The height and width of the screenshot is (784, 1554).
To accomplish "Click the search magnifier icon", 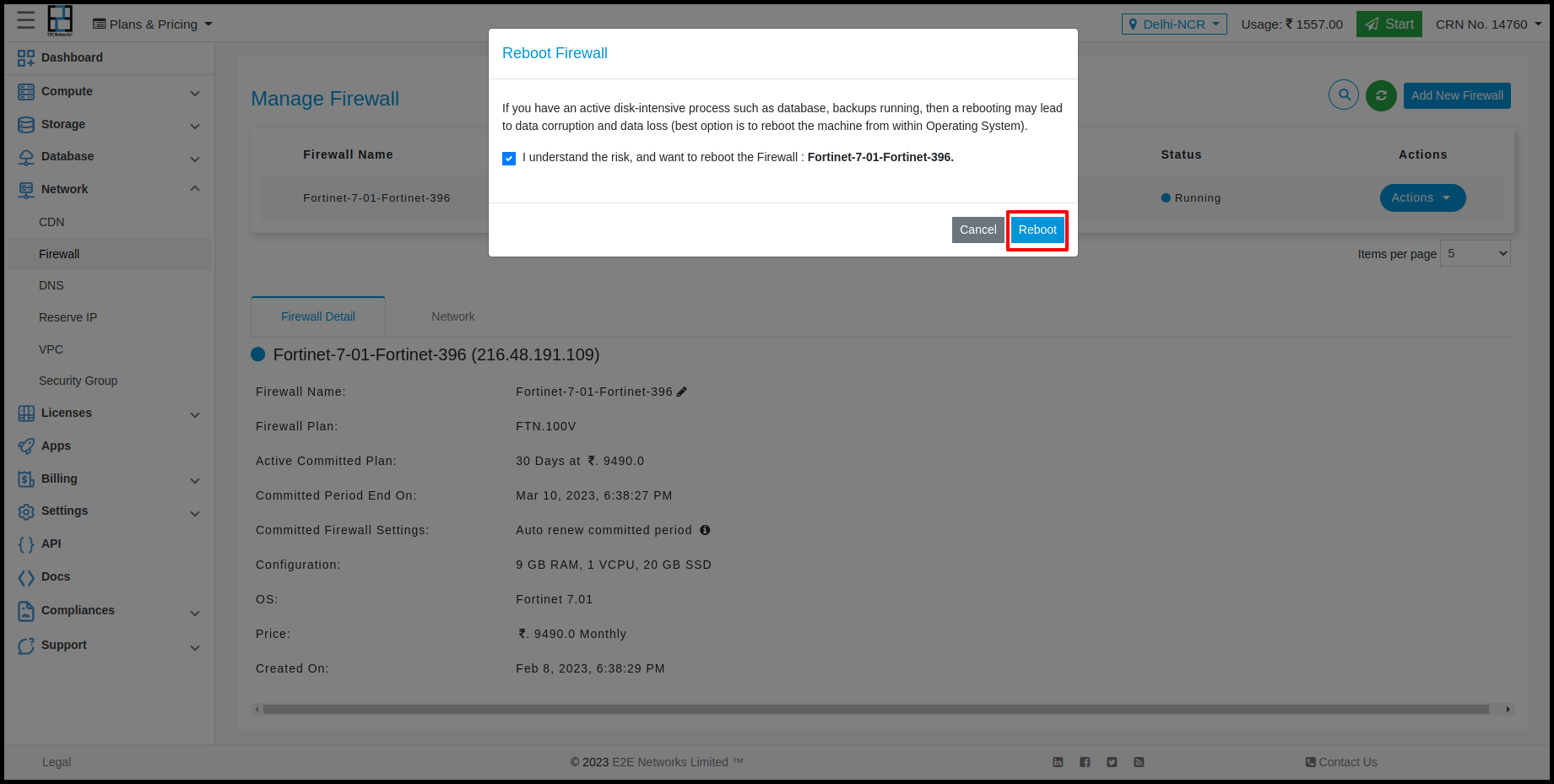I will tap(1344, 95).
